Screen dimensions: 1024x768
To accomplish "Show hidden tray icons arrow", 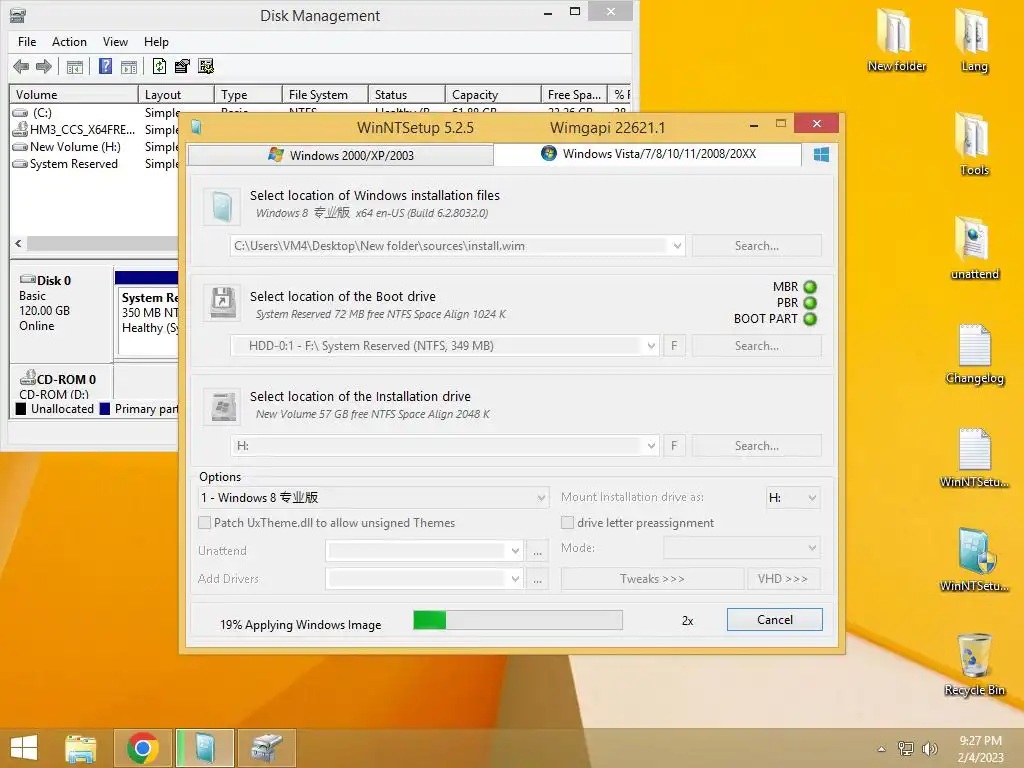I will pos(882,749).
